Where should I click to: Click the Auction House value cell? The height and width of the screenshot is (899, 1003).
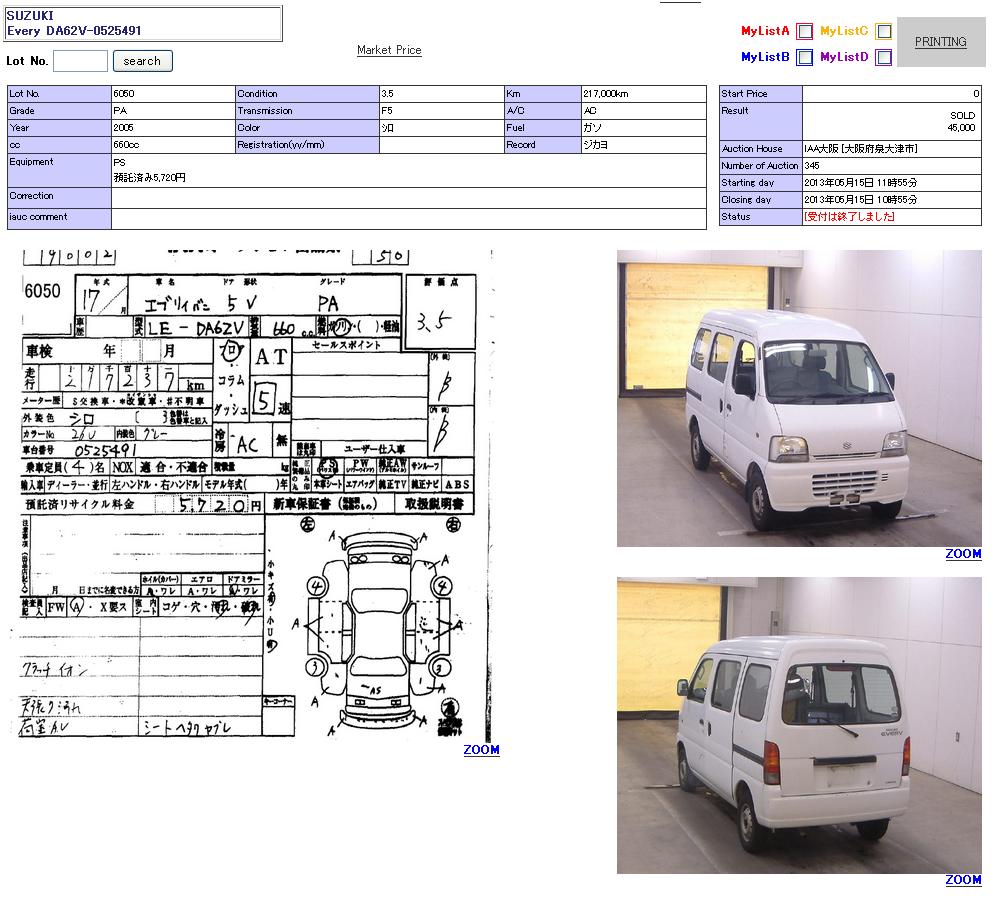pyautogui.click(x=891, y=149)
